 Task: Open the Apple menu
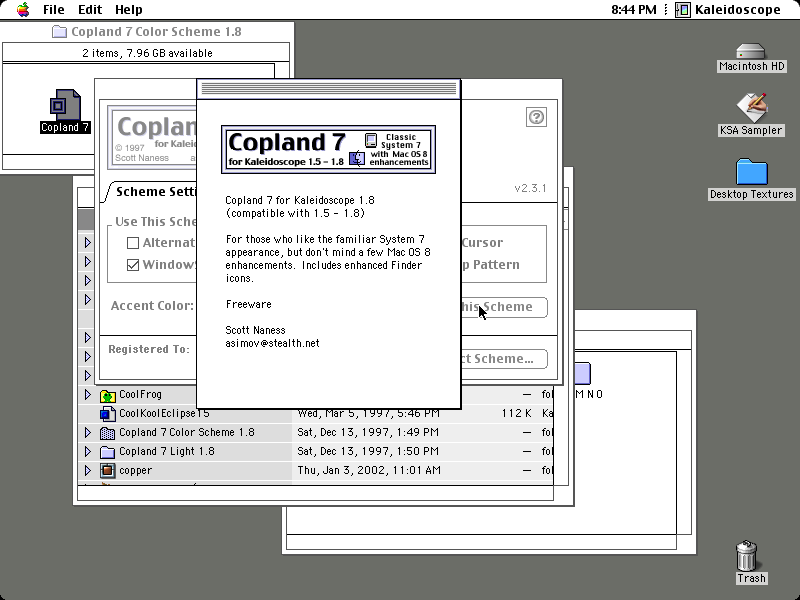click(23, 10)
